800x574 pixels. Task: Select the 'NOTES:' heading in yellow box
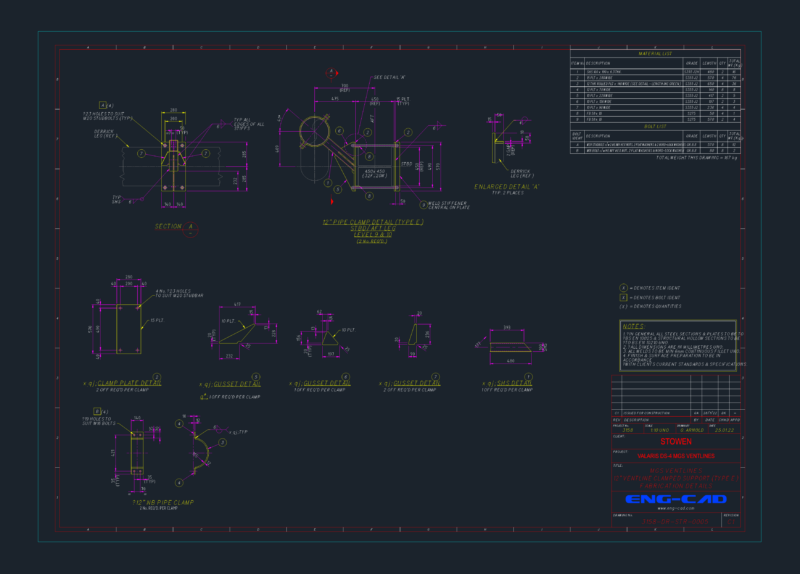coord(634,327)
